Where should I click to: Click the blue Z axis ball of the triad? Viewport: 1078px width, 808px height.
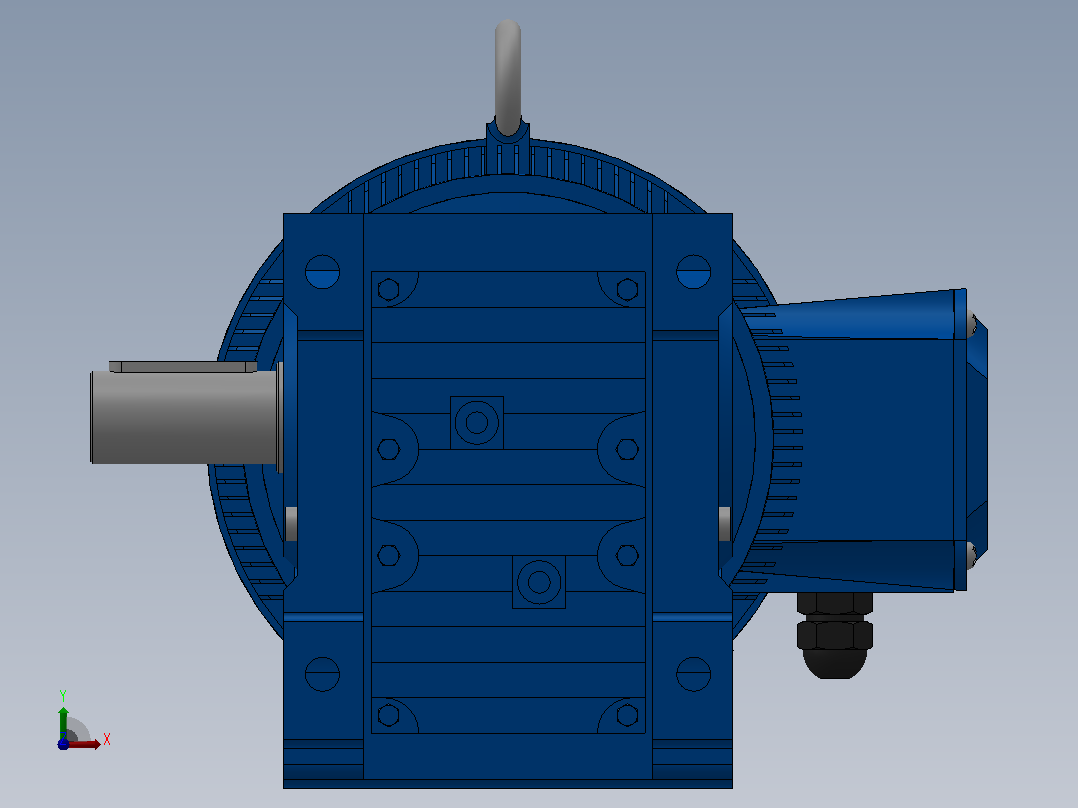click(63, 744)
